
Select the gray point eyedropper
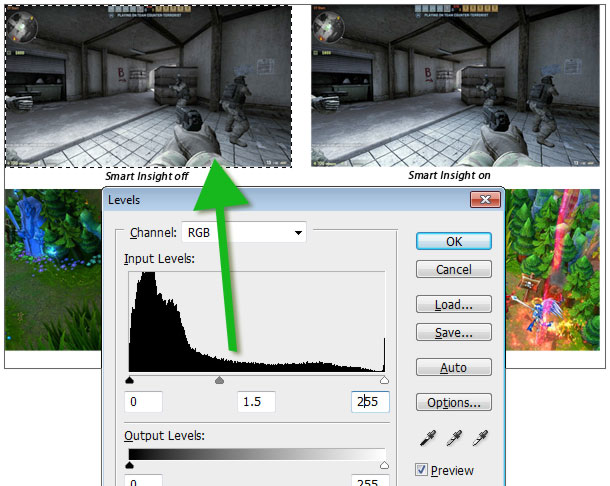[454, 438]
